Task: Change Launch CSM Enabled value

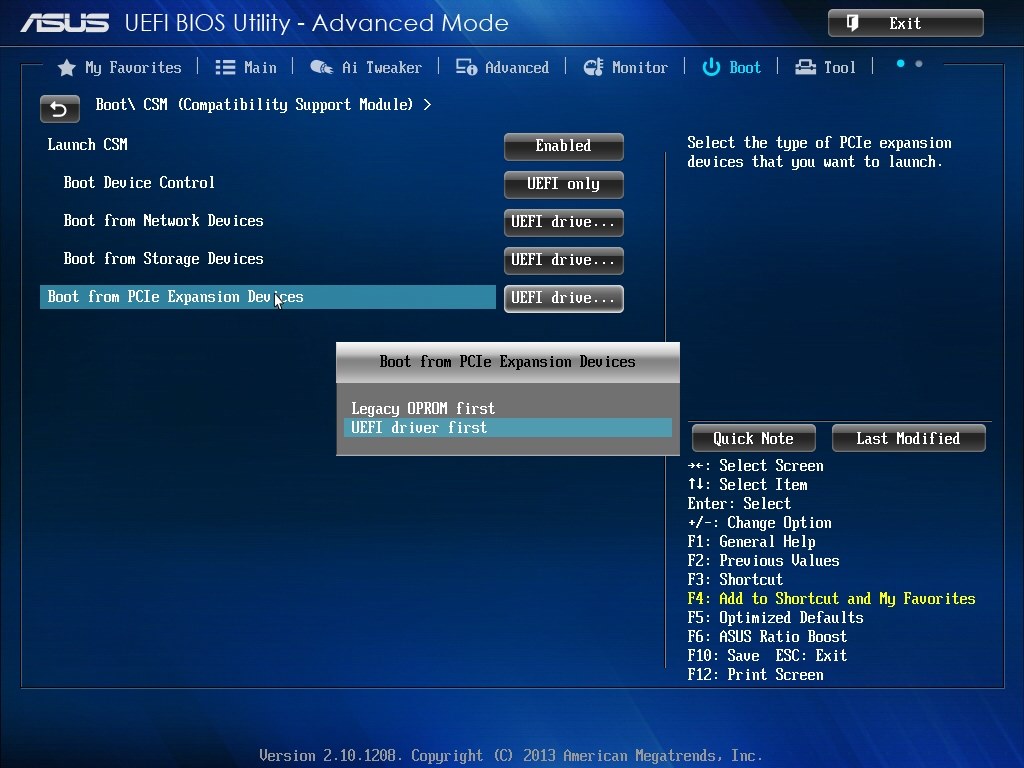Action: 564,146
